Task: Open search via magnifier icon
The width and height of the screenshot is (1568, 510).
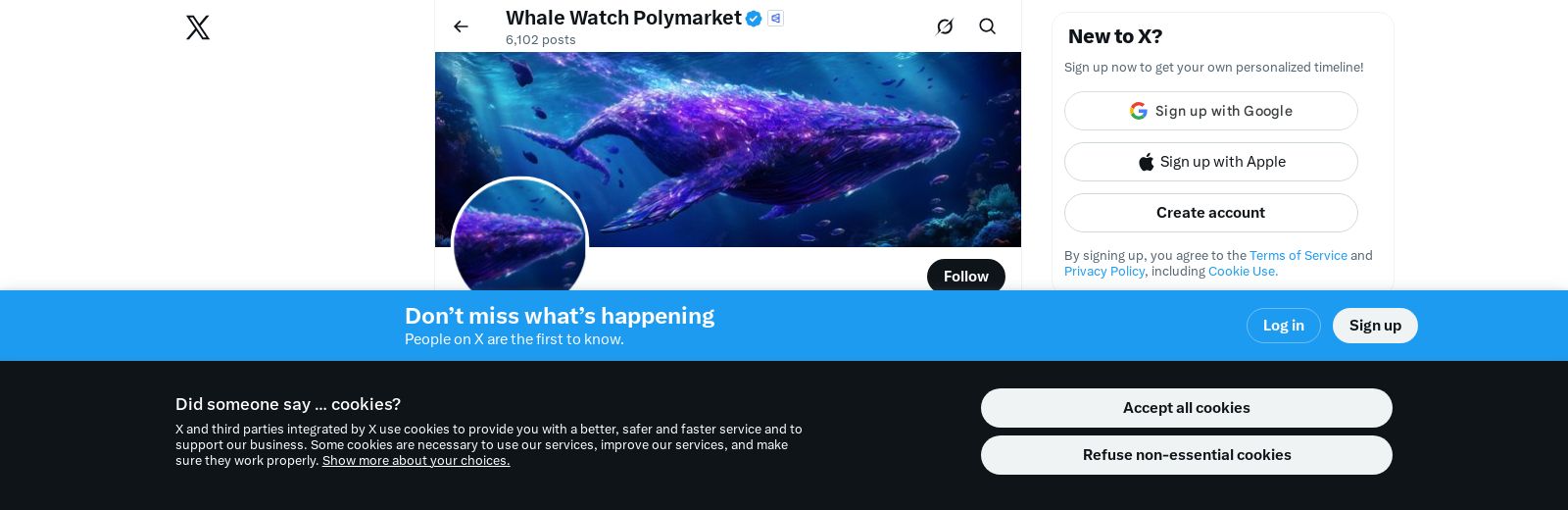Action: point(987,26)
